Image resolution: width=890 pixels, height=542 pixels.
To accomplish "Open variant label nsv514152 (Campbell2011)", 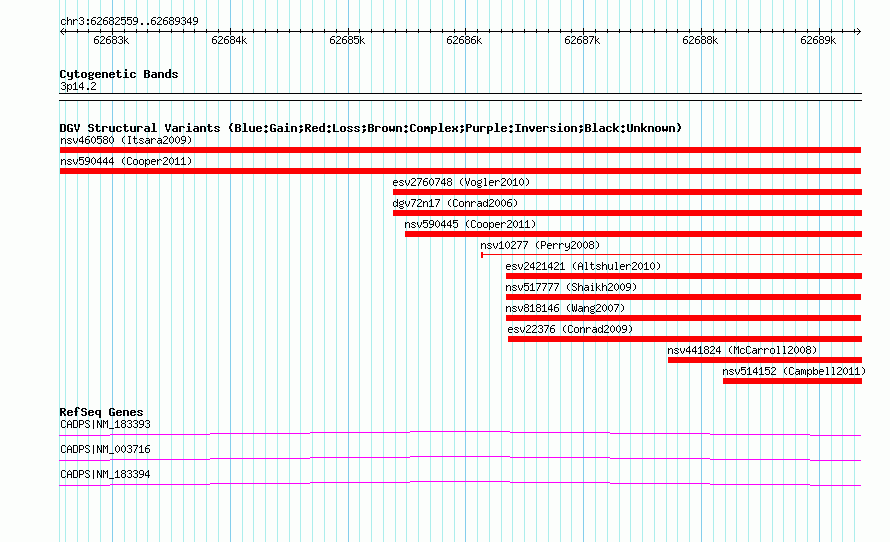I will (x=794, y=371).
